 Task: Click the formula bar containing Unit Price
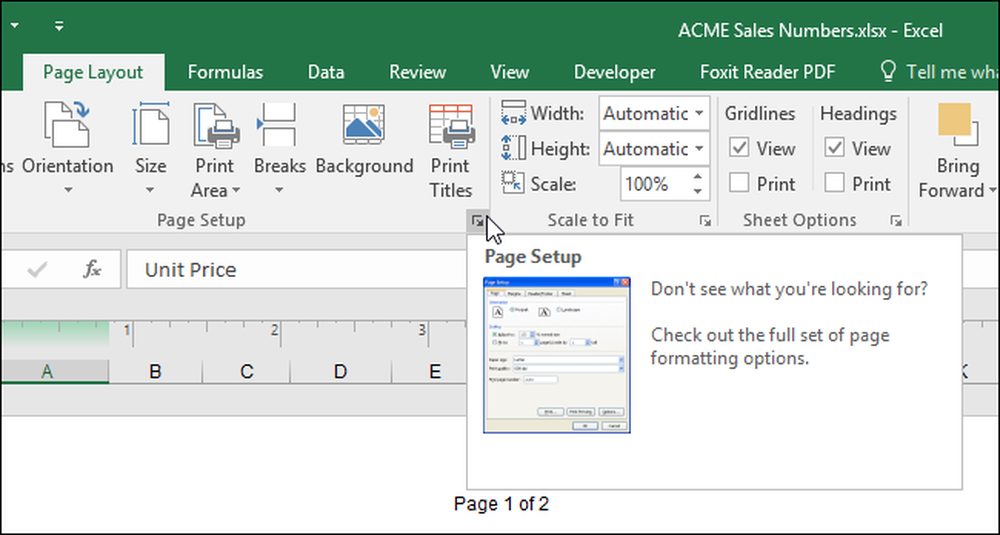coord(297,270)
